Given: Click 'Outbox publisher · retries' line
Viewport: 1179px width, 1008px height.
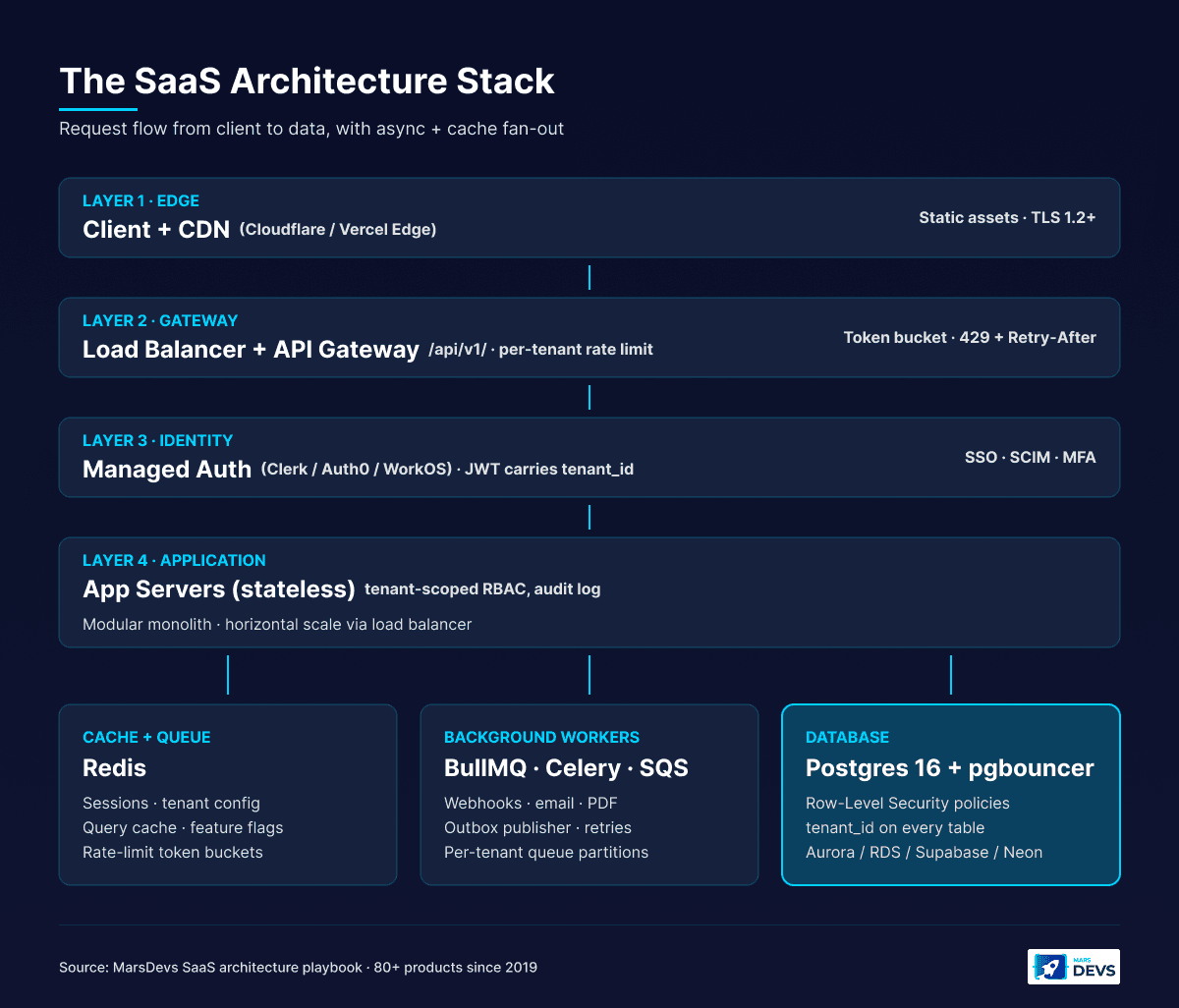Looking at the screenshot, I should 537,827.
